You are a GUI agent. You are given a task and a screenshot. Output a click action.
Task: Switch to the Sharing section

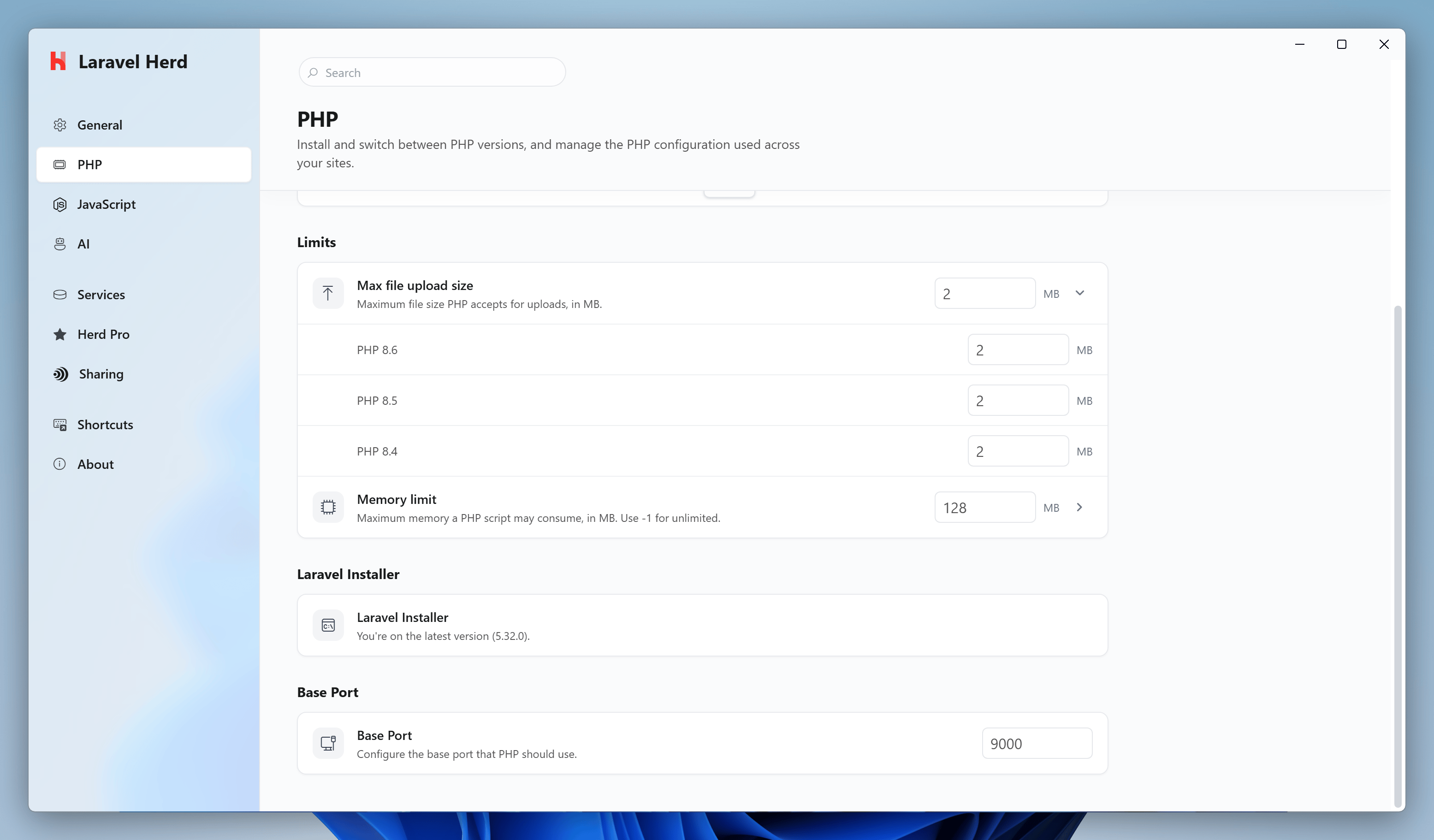tap(143, 374)
